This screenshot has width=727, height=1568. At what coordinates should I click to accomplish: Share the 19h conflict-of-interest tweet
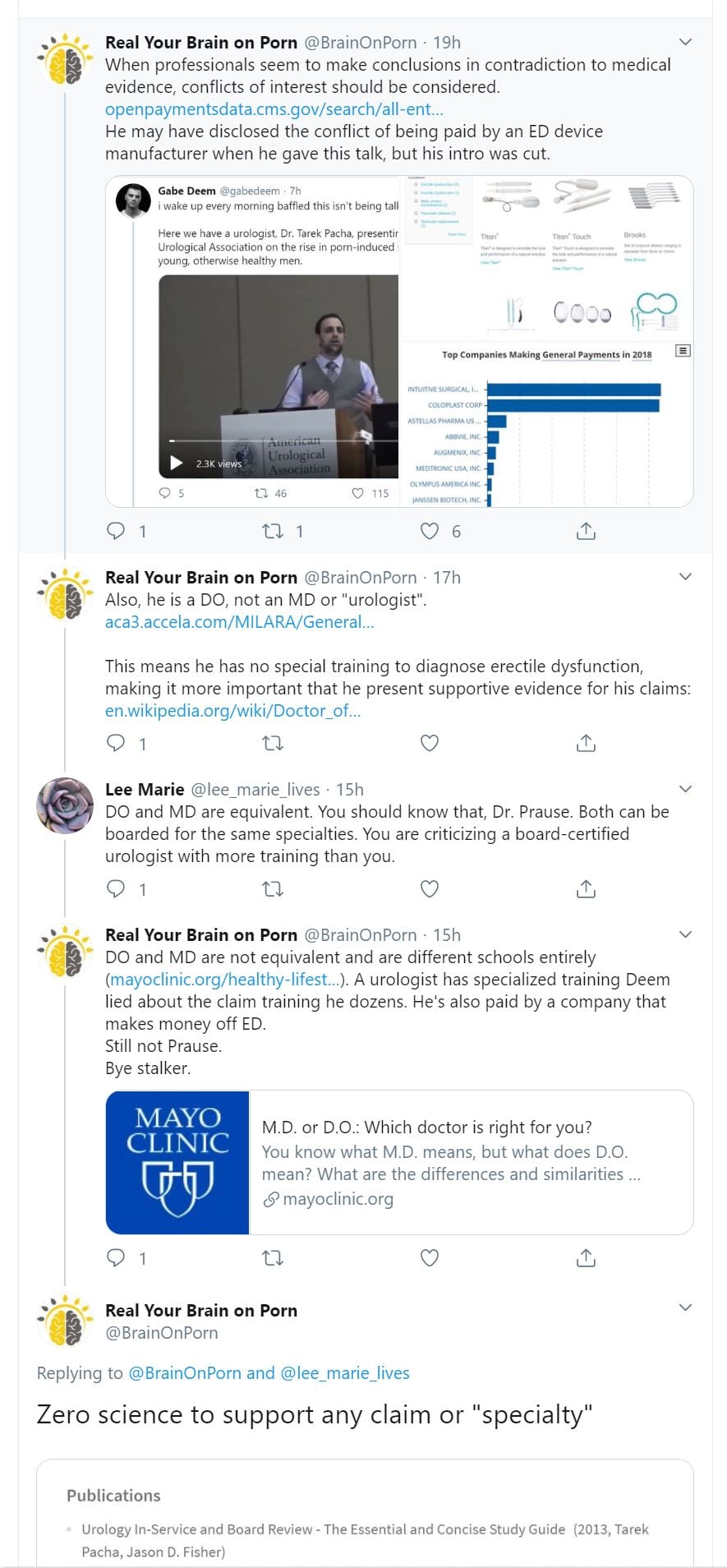pos(586,531)
